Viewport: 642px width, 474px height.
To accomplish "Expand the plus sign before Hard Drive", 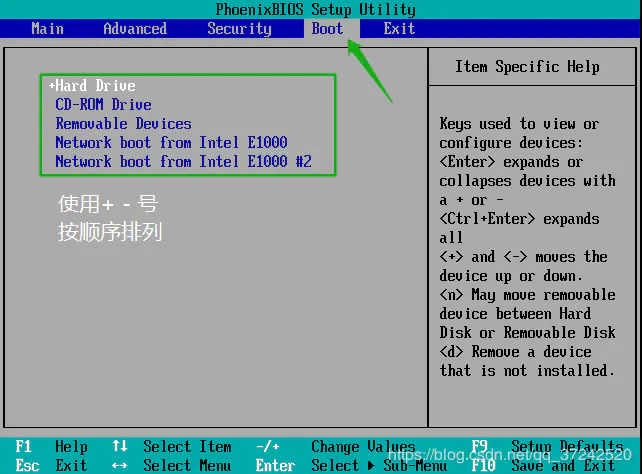I will (52, 86).
